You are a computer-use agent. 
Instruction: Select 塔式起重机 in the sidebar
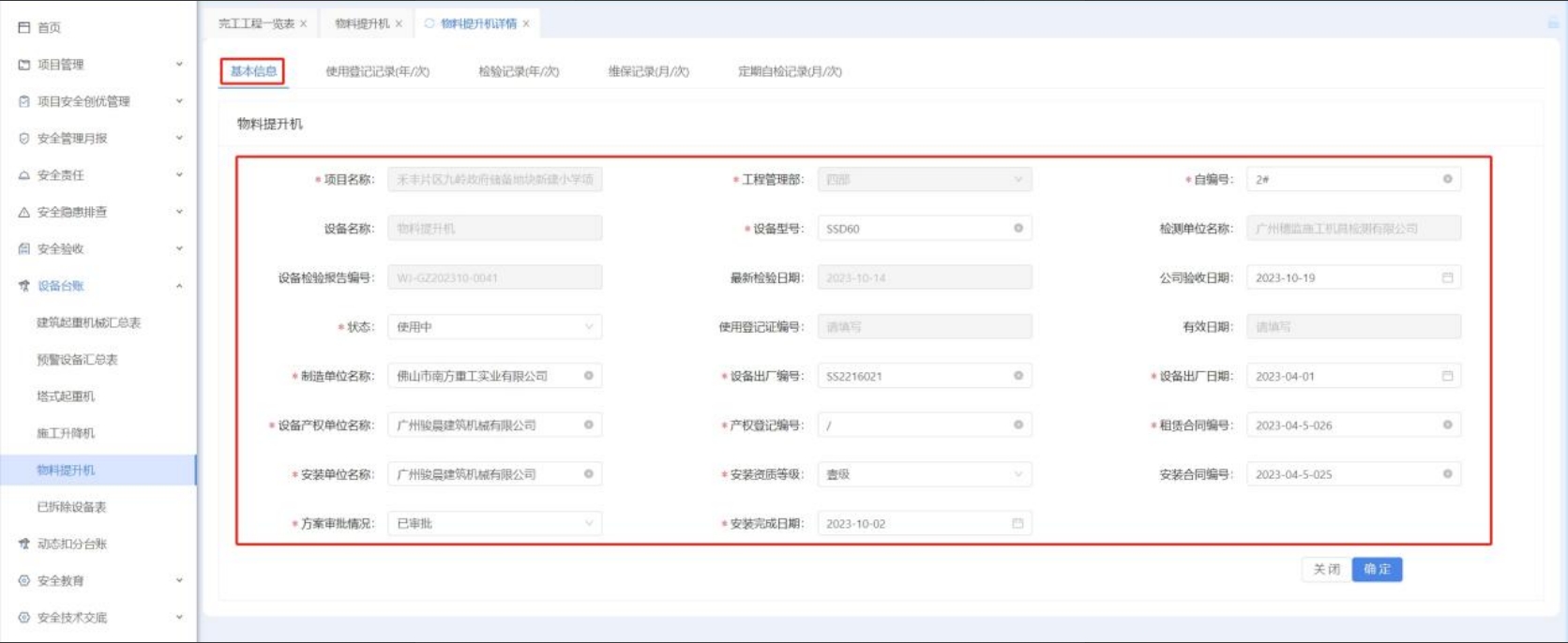click(x=66, y=396)
